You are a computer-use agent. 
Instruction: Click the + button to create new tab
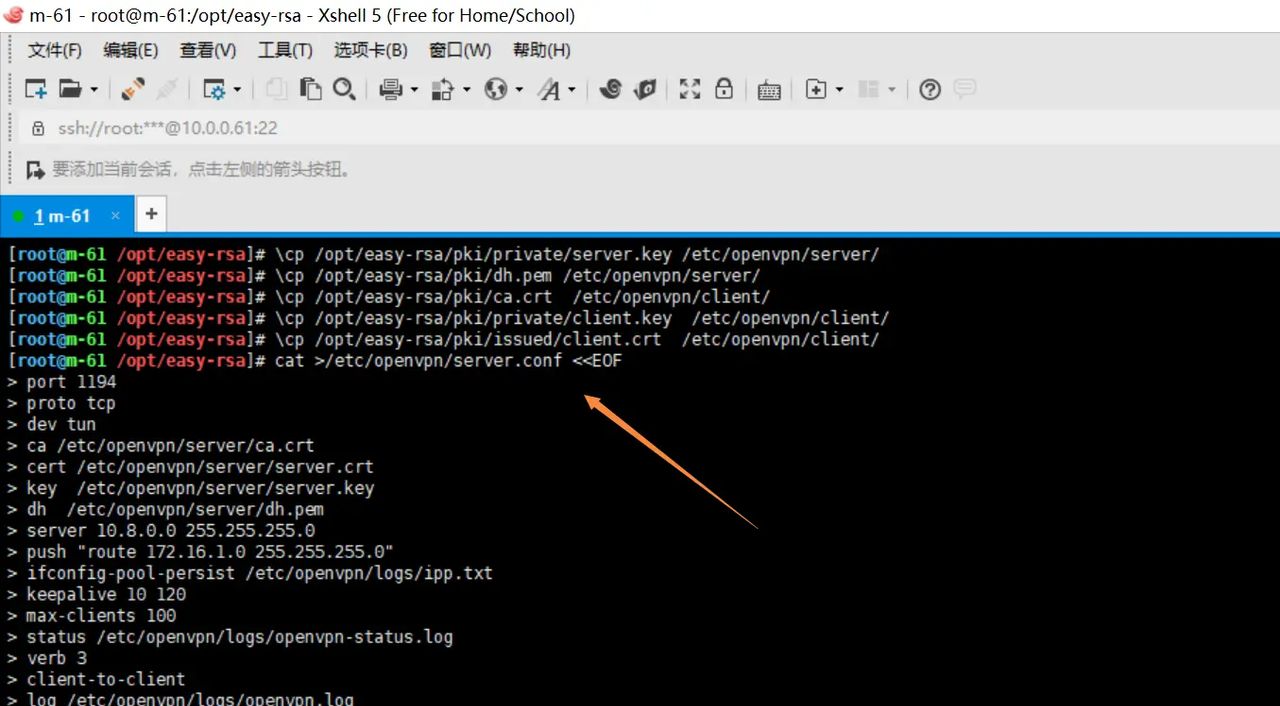click(x=151, y=213)
